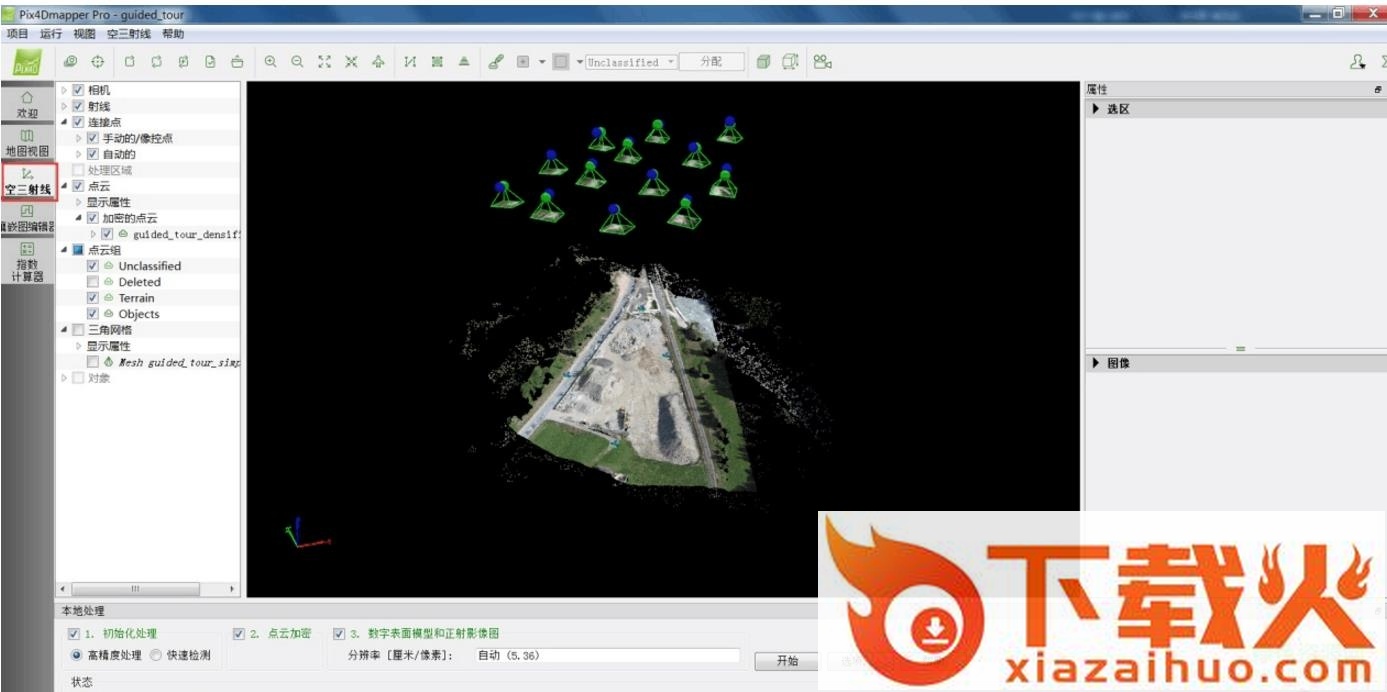Select the 快速检测 radio button
1387x692 pixels.
point(156,656)
